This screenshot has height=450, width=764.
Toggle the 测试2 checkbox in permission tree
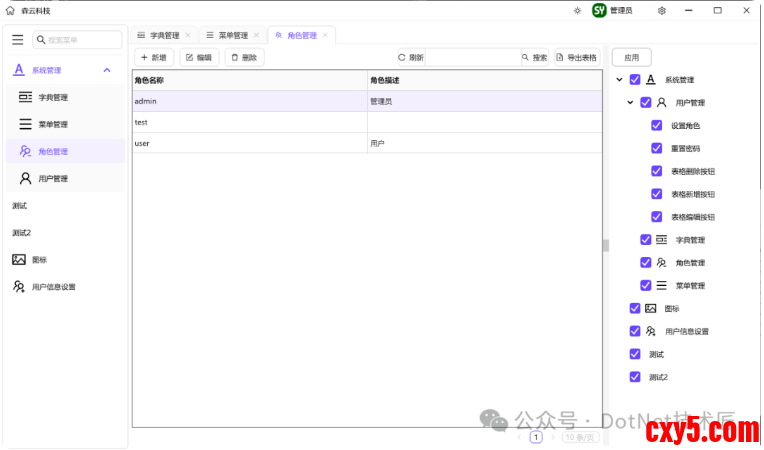pos(635,377)
